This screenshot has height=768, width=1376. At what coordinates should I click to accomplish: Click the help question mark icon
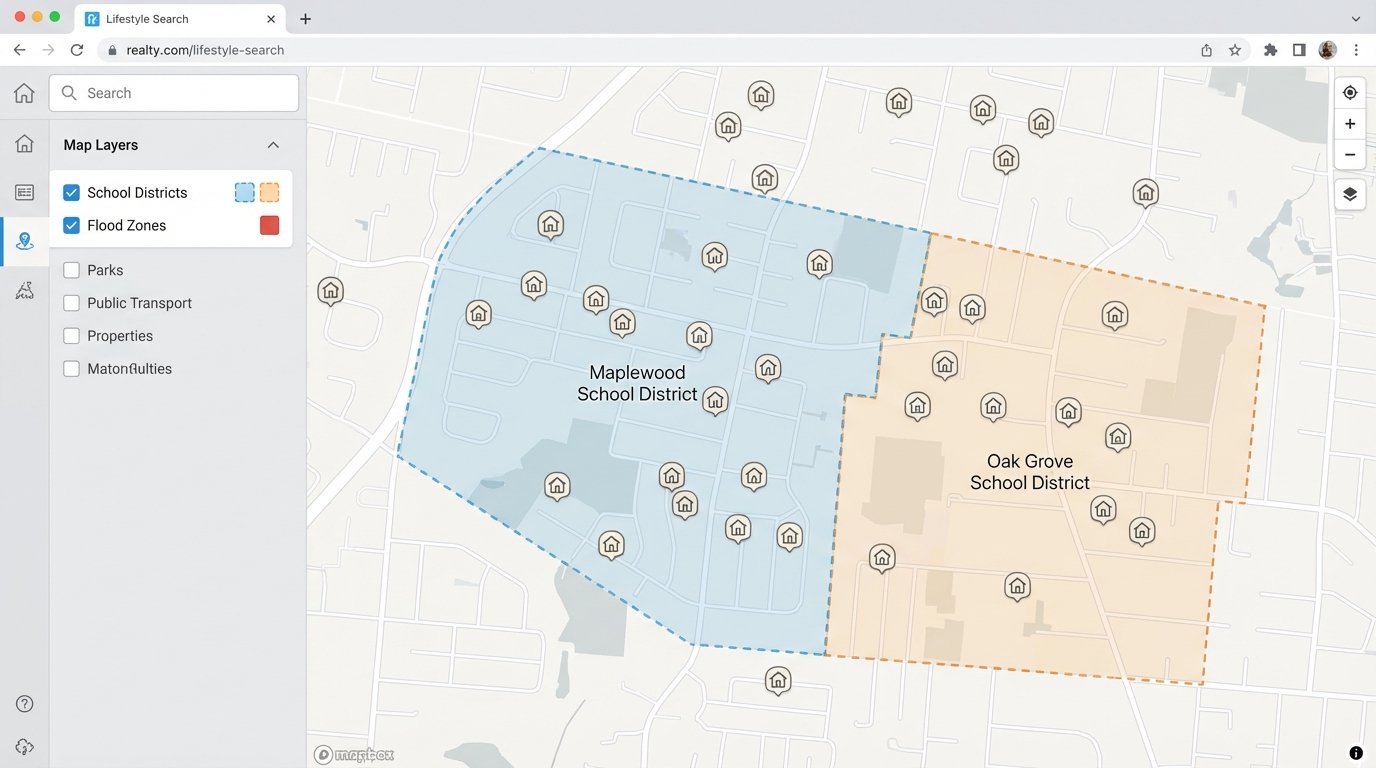[x=24, y=703]
